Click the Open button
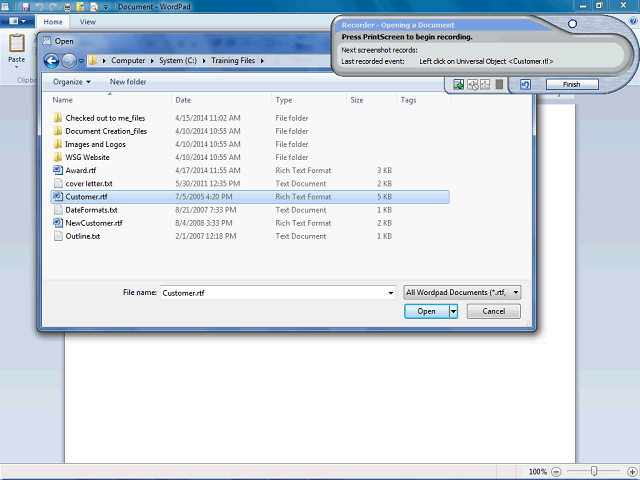The height and width of the screenshot is (480, 640). [x=427, y=311]
